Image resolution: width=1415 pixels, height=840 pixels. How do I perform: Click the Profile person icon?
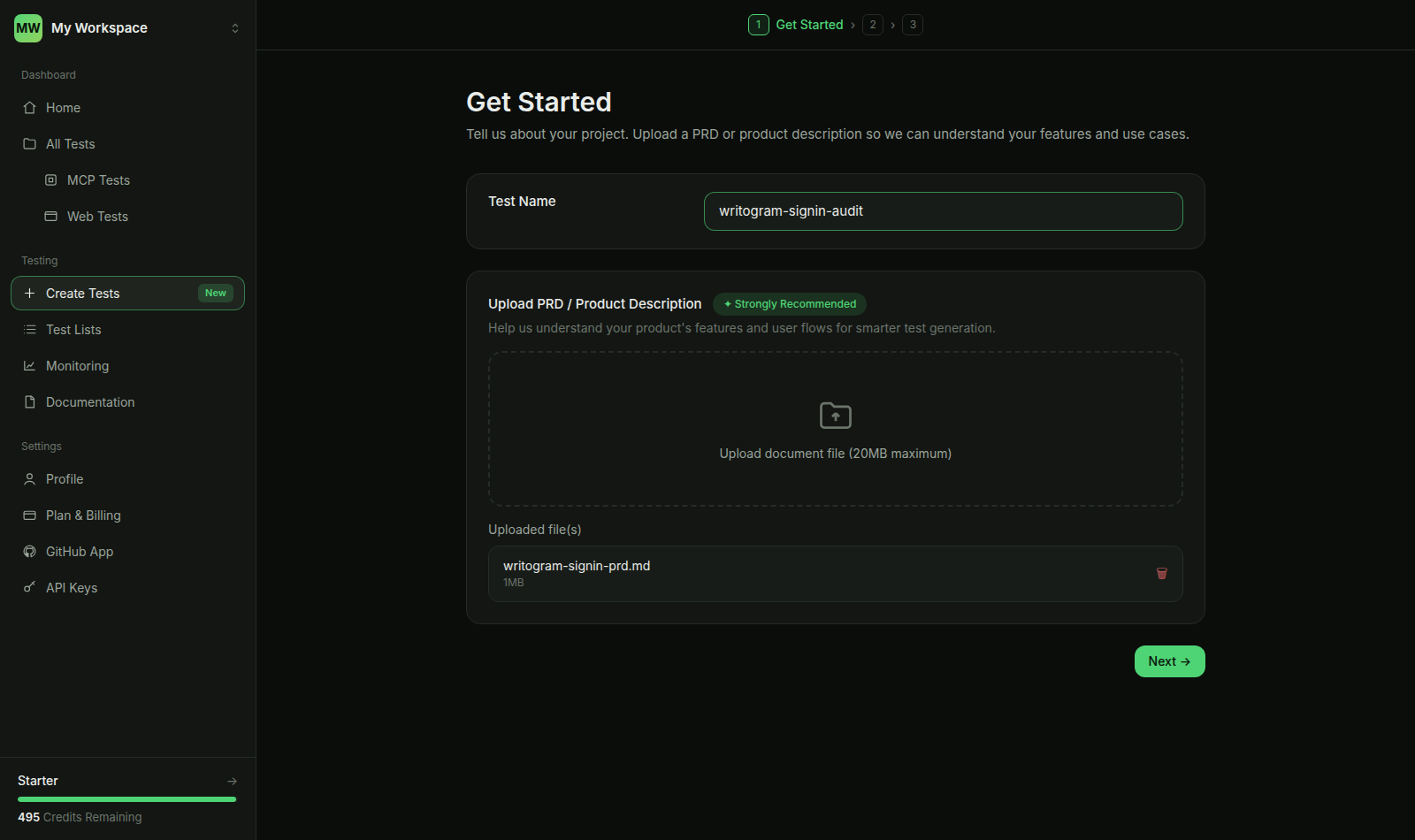[29, 479]
